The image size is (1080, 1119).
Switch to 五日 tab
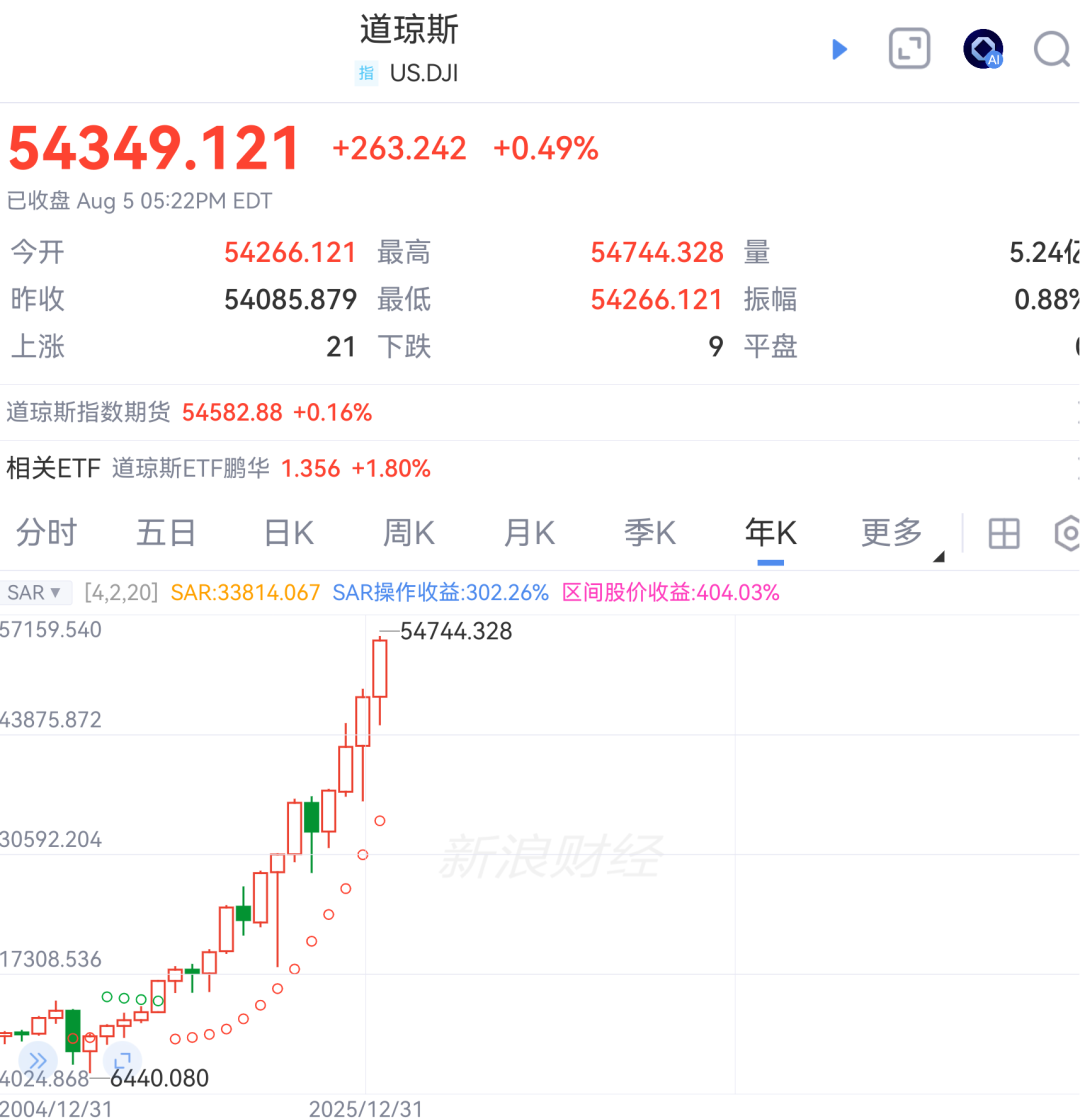pos(166,533)
